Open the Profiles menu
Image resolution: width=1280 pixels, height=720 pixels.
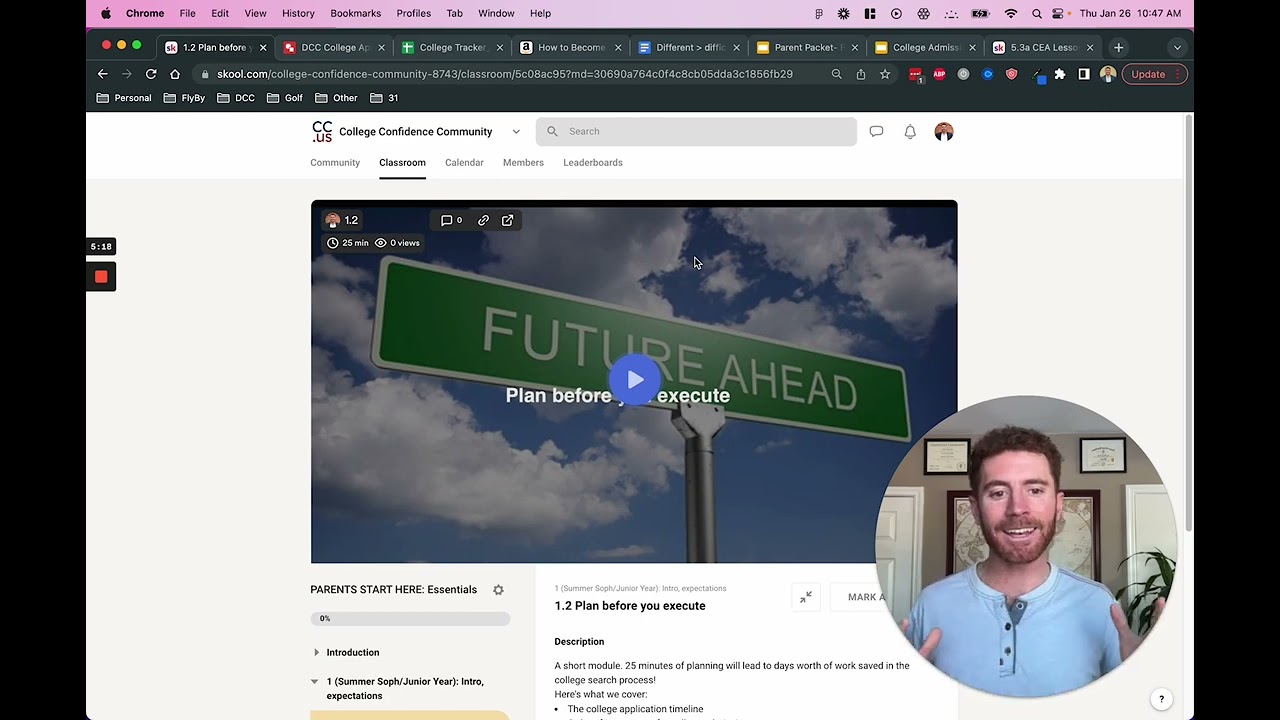coord(414,13)
